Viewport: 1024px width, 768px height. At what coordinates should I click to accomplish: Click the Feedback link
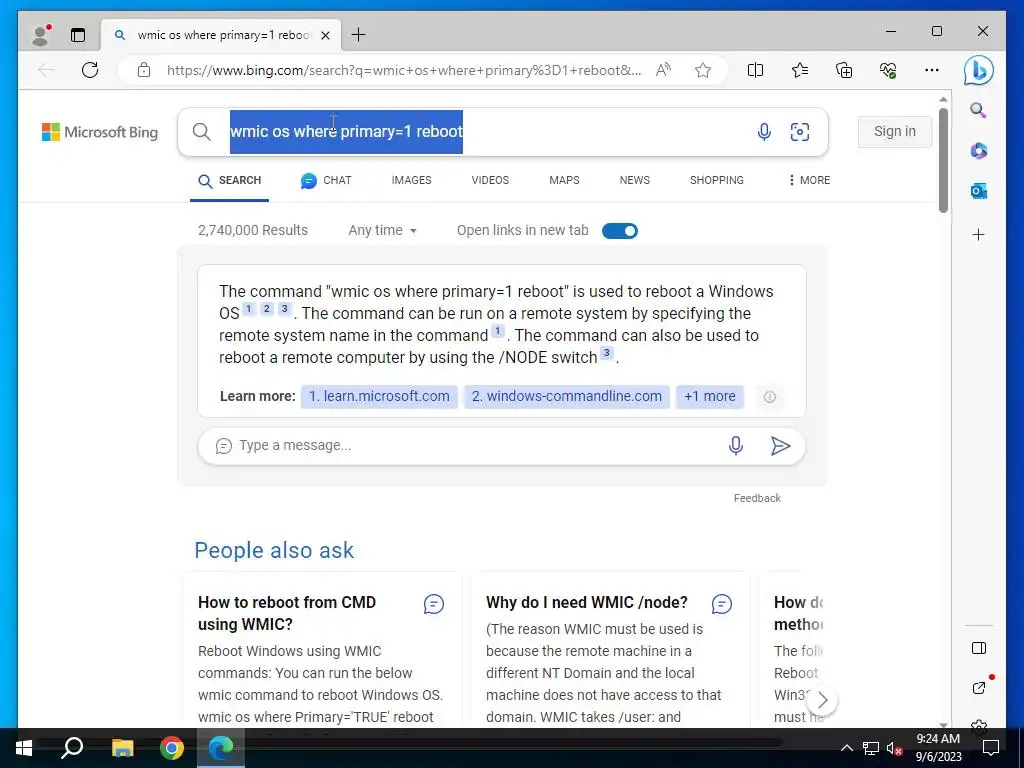pyautogui.click(x=757, y=498)
